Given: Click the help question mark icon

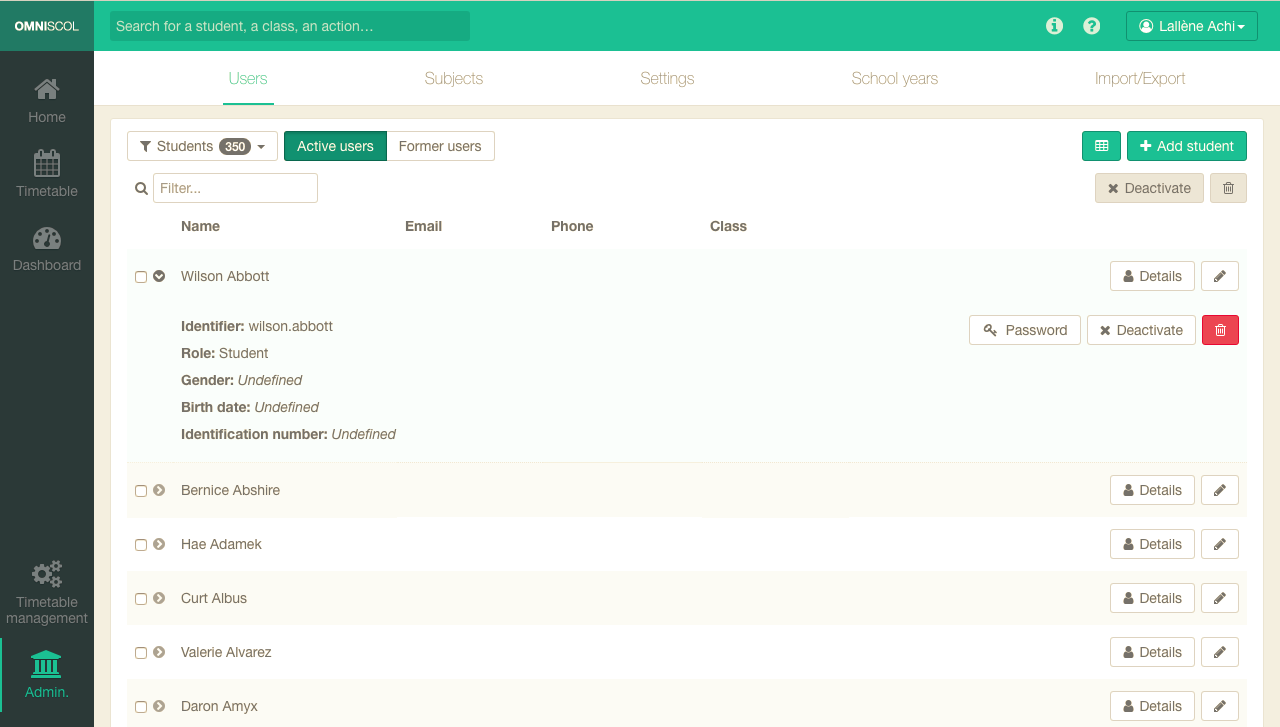Looking at the screenshot, I should [x=1092, y=26].
